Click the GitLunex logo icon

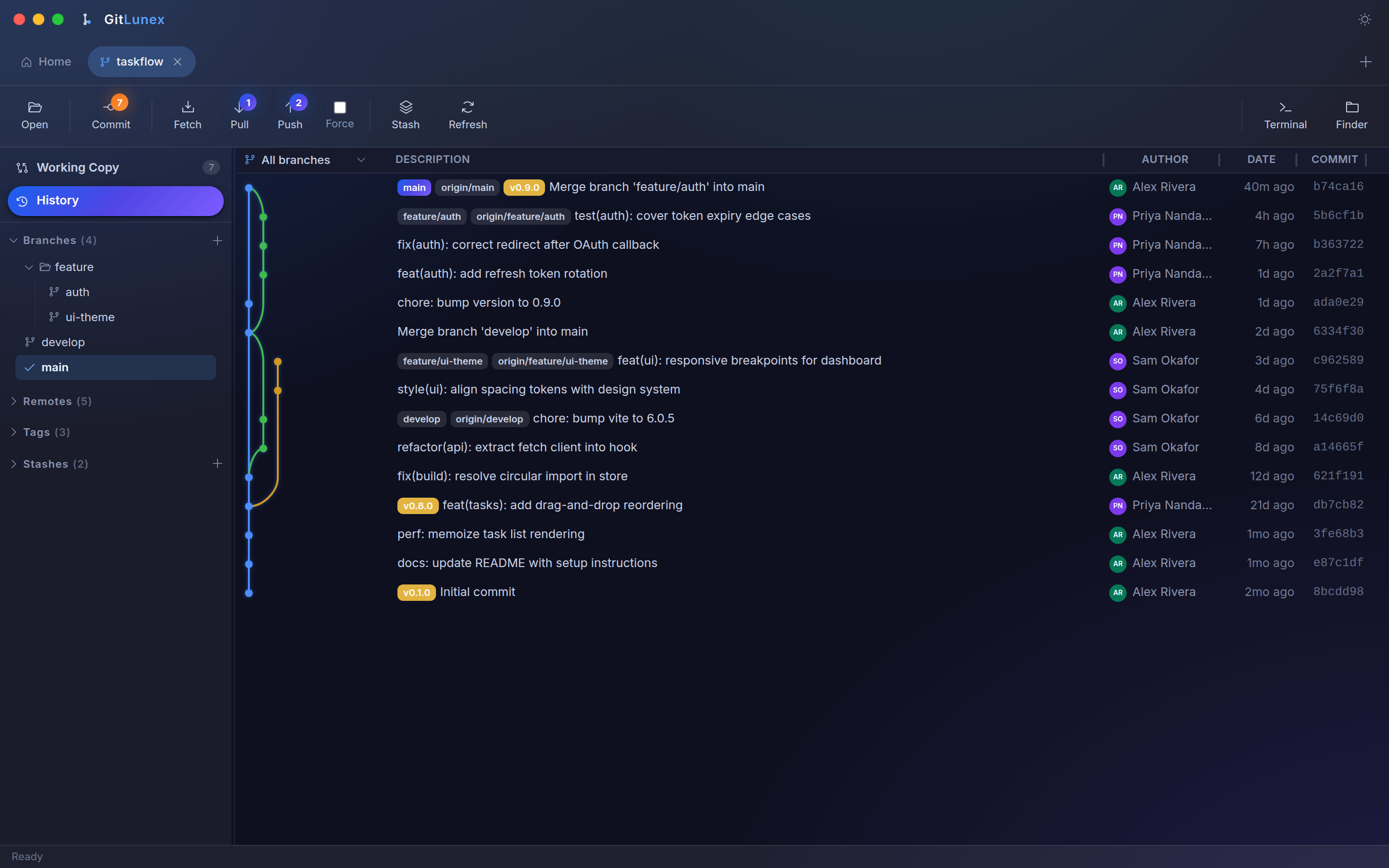tap(87, 19)
